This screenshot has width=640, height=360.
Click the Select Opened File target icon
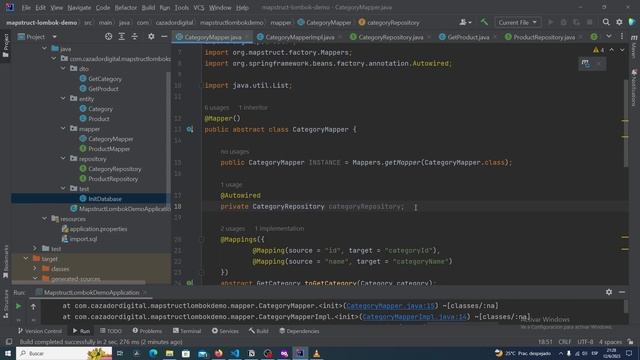108,36
